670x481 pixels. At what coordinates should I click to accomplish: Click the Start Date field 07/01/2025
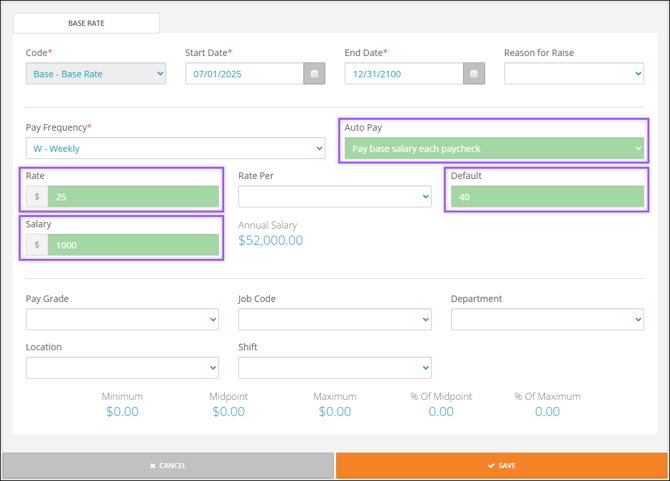[x=244, y=73]
